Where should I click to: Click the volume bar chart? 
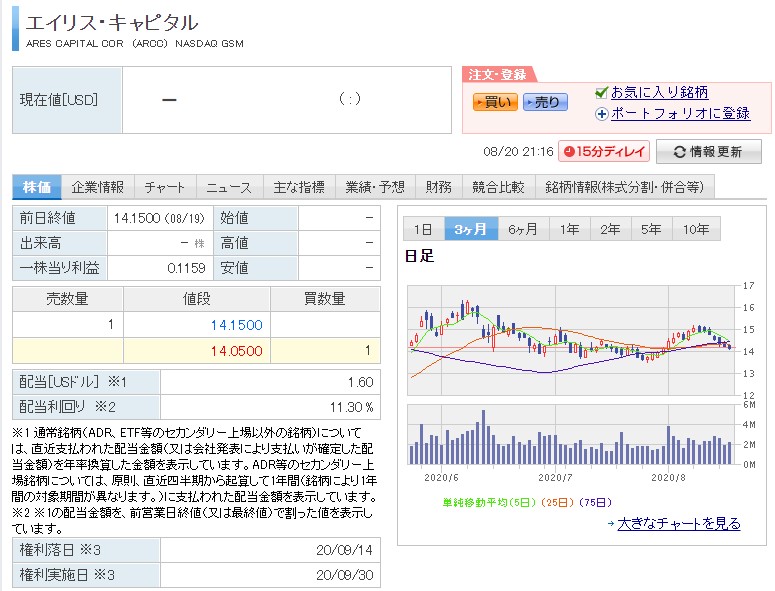click(x=572, y=435)
